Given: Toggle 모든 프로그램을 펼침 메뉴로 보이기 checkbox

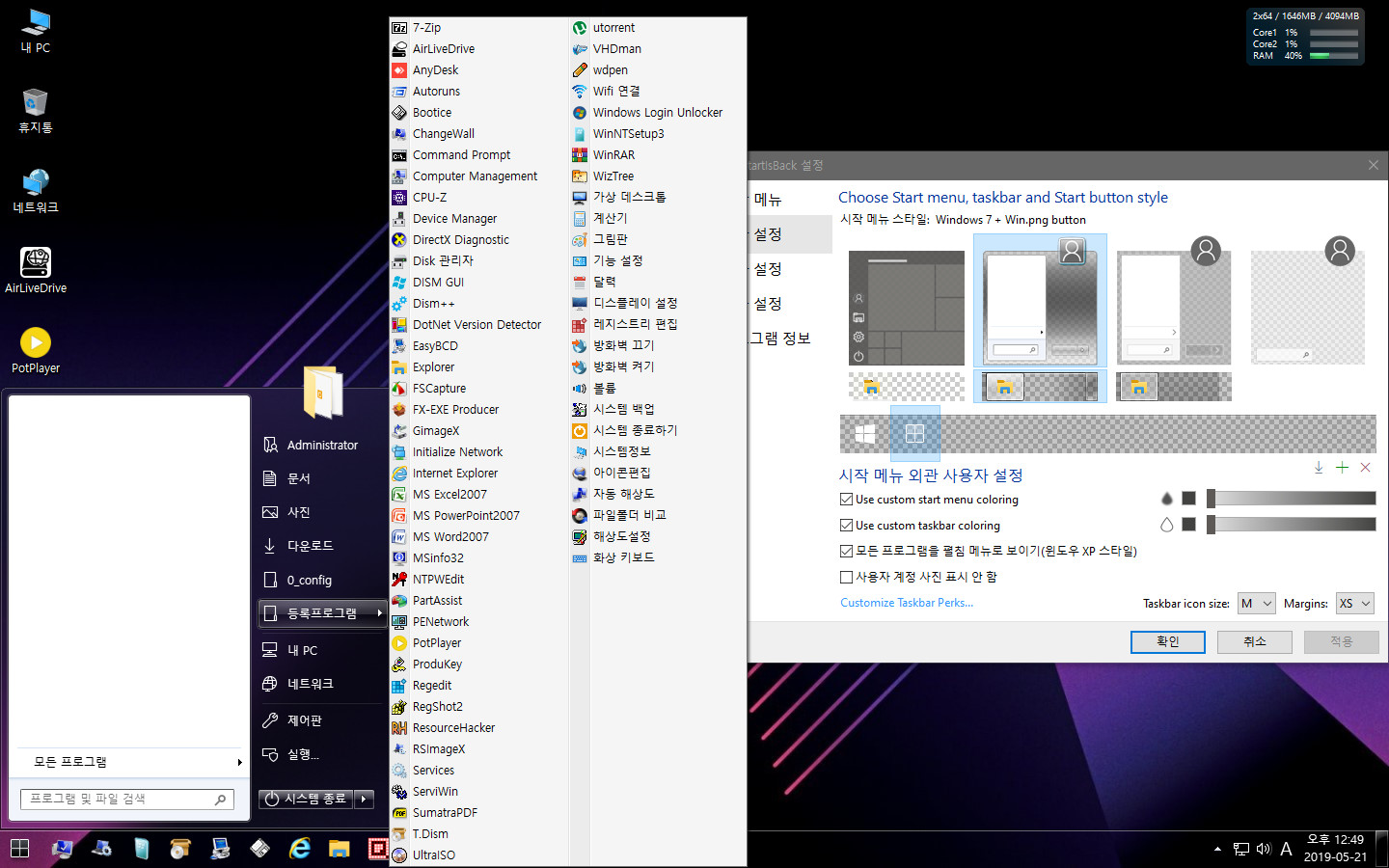Looking at the screenshot, I should (846, 551).
